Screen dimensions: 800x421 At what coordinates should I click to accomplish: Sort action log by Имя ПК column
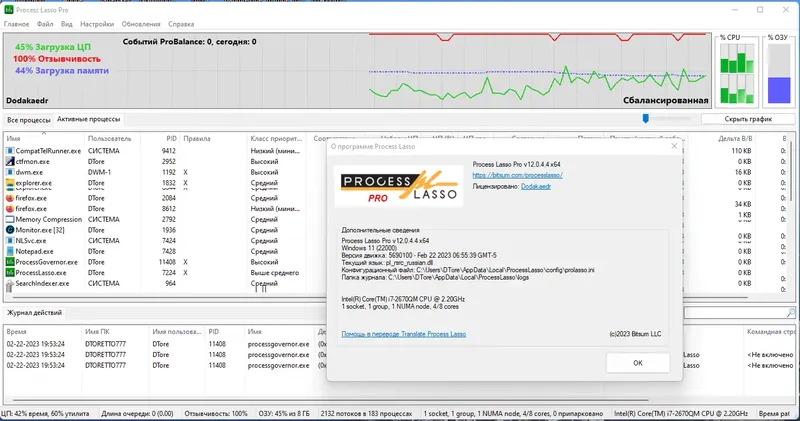coord(115,332)
